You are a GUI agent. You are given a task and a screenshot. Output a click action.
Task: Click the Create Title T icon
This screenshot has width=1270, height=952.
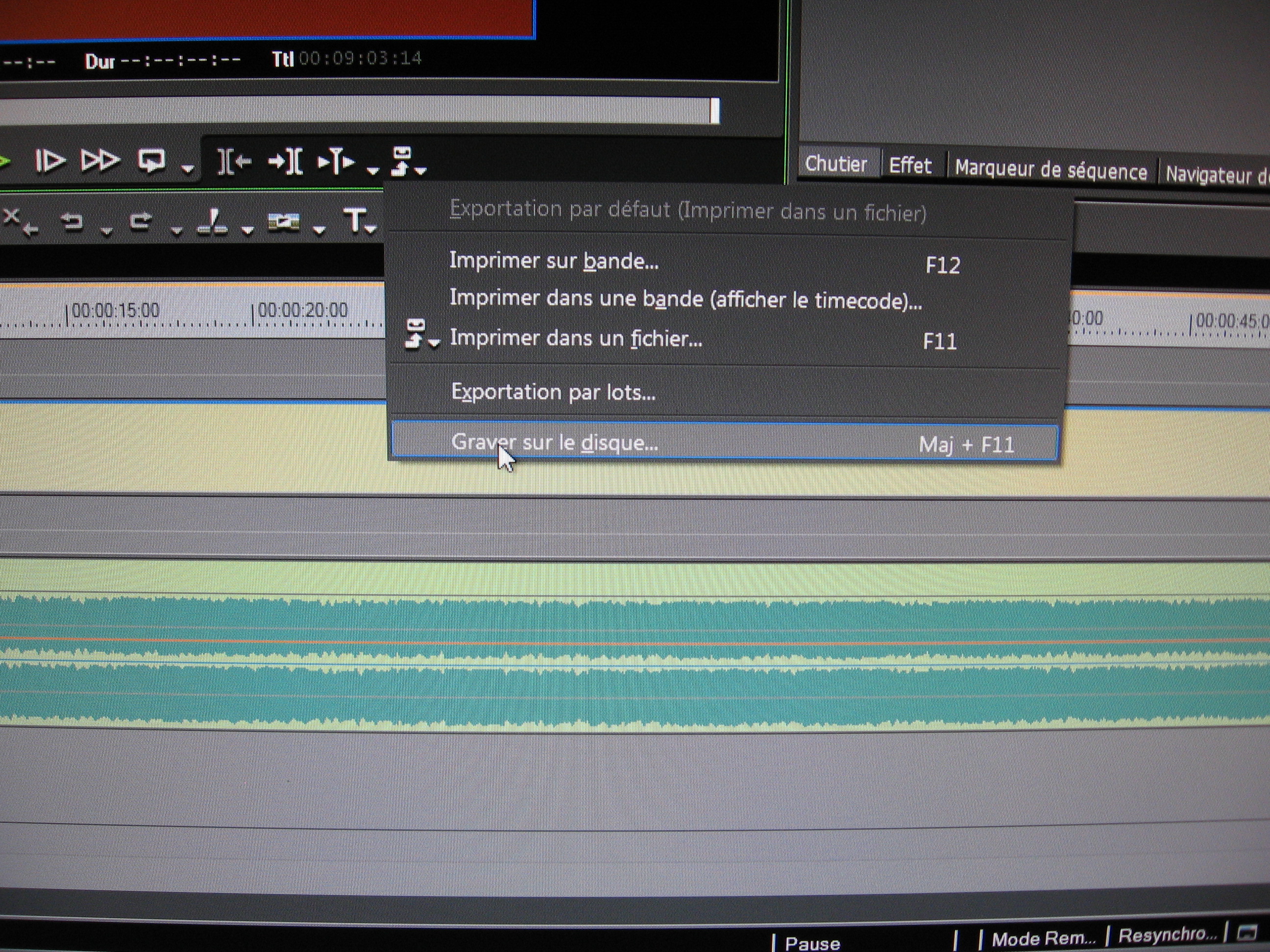(x=354, y=221)
